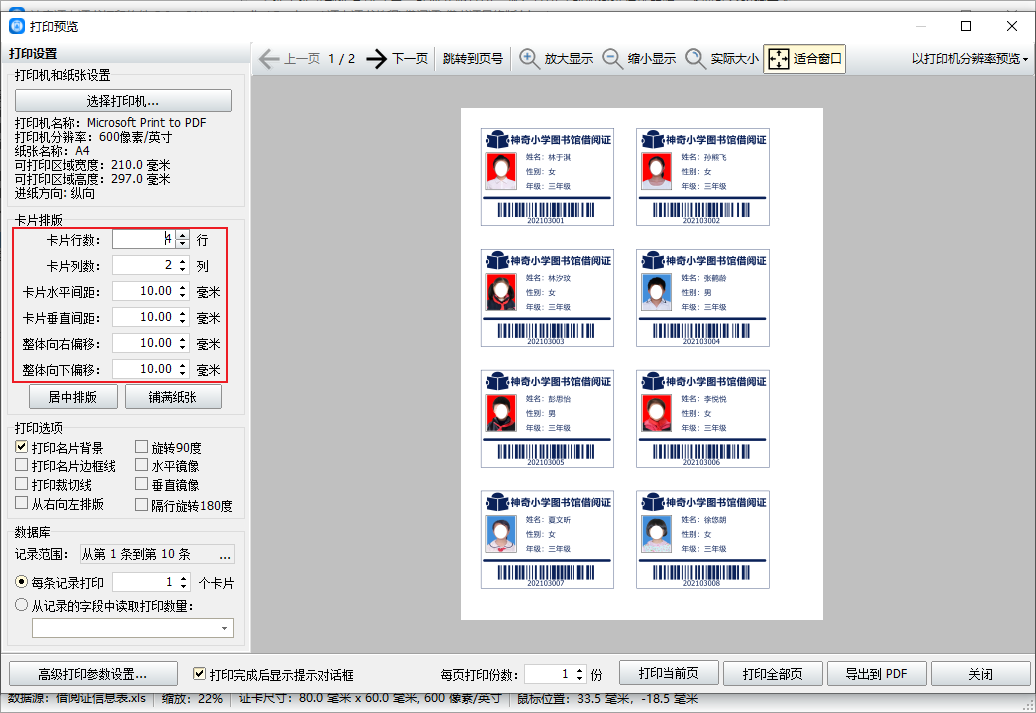Expand the print quantity field dropdown
Screen dimensions: 1036x713
point(225,628)
